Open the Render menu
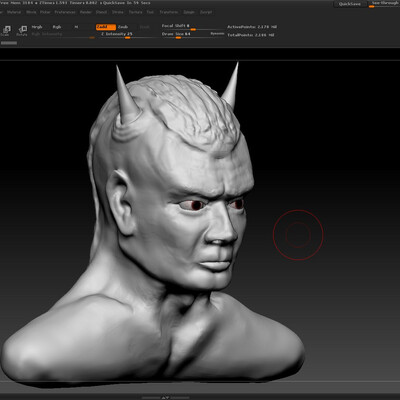This screenshot has width=400, height=400. [86, 12]
